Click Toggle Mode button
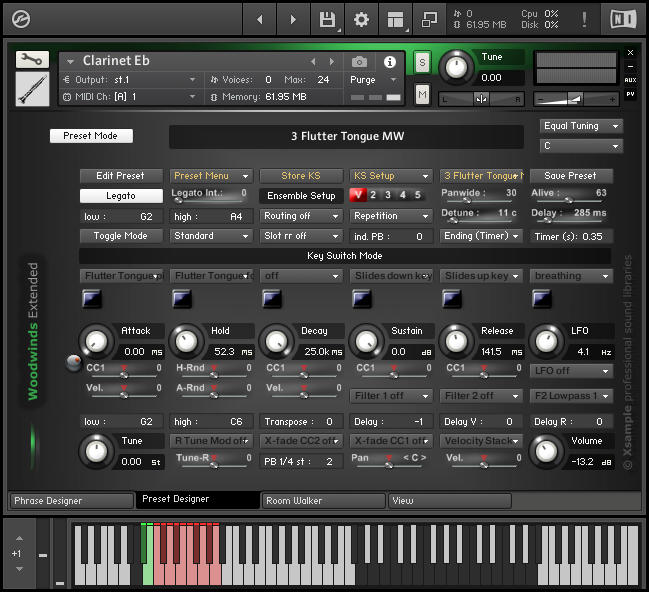This screenshot has height=592, width=649. coord(121,236)
